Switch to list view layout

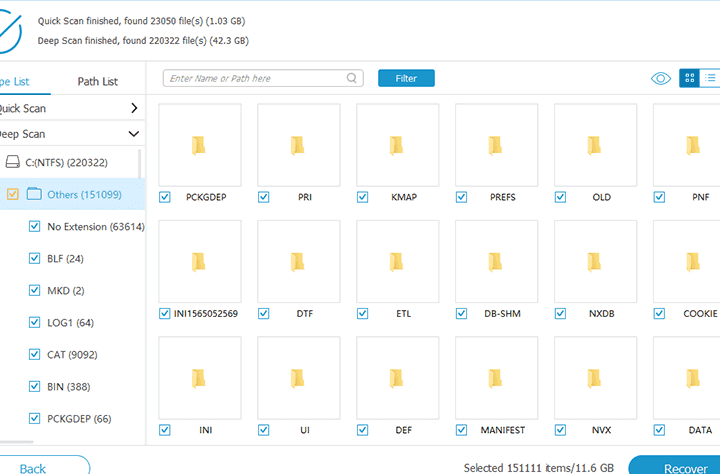711,78
